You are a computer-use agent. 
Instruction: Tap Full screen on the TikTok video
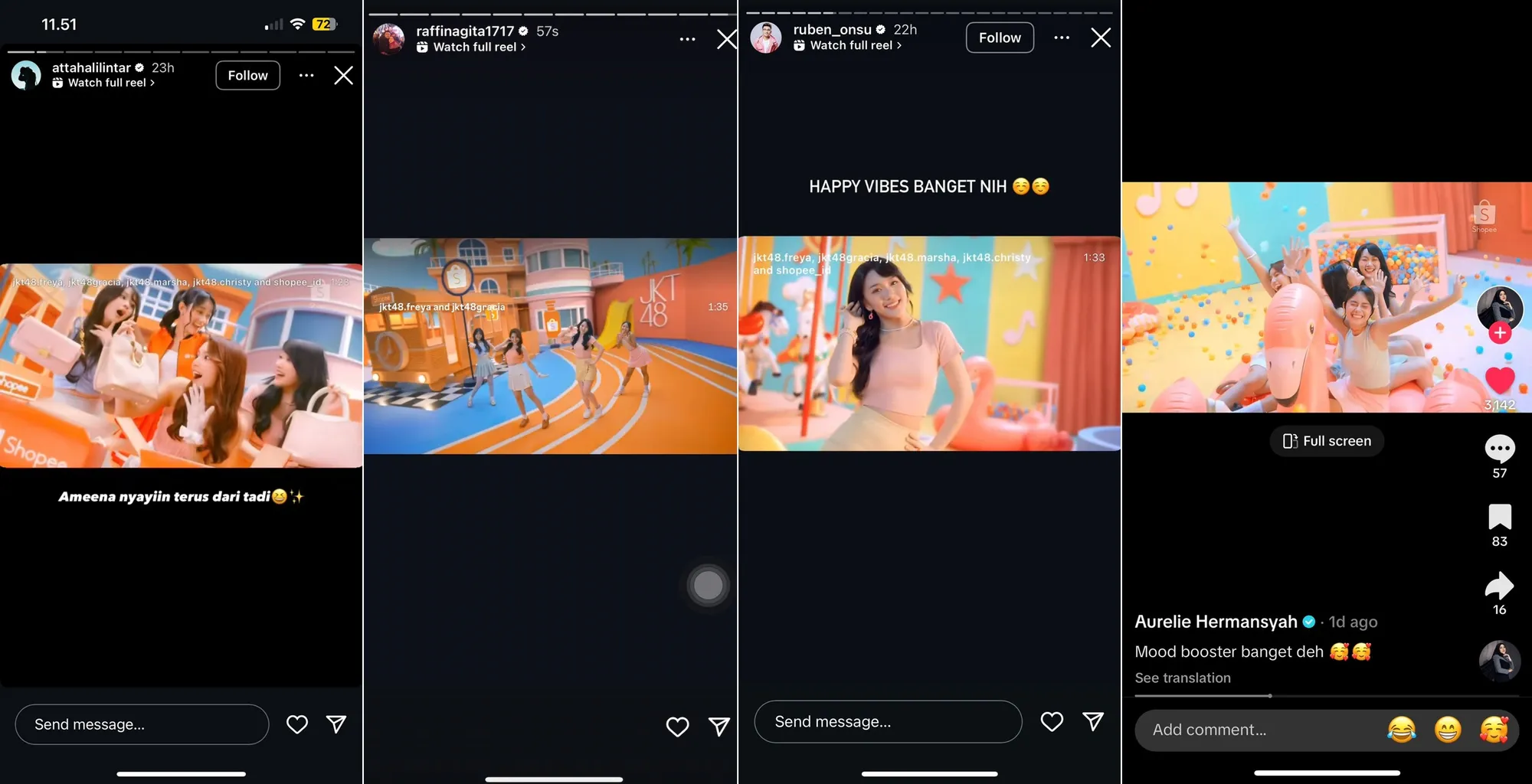pyautogui.click(x=1327, y=441)
